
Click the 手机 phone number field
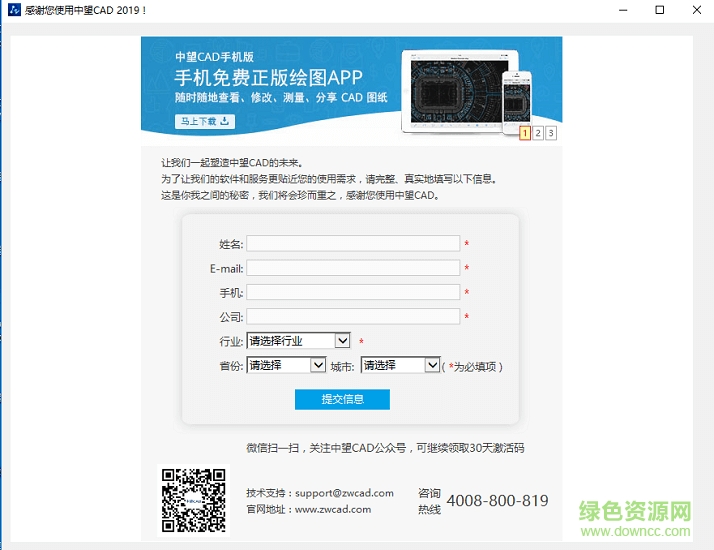353,293
